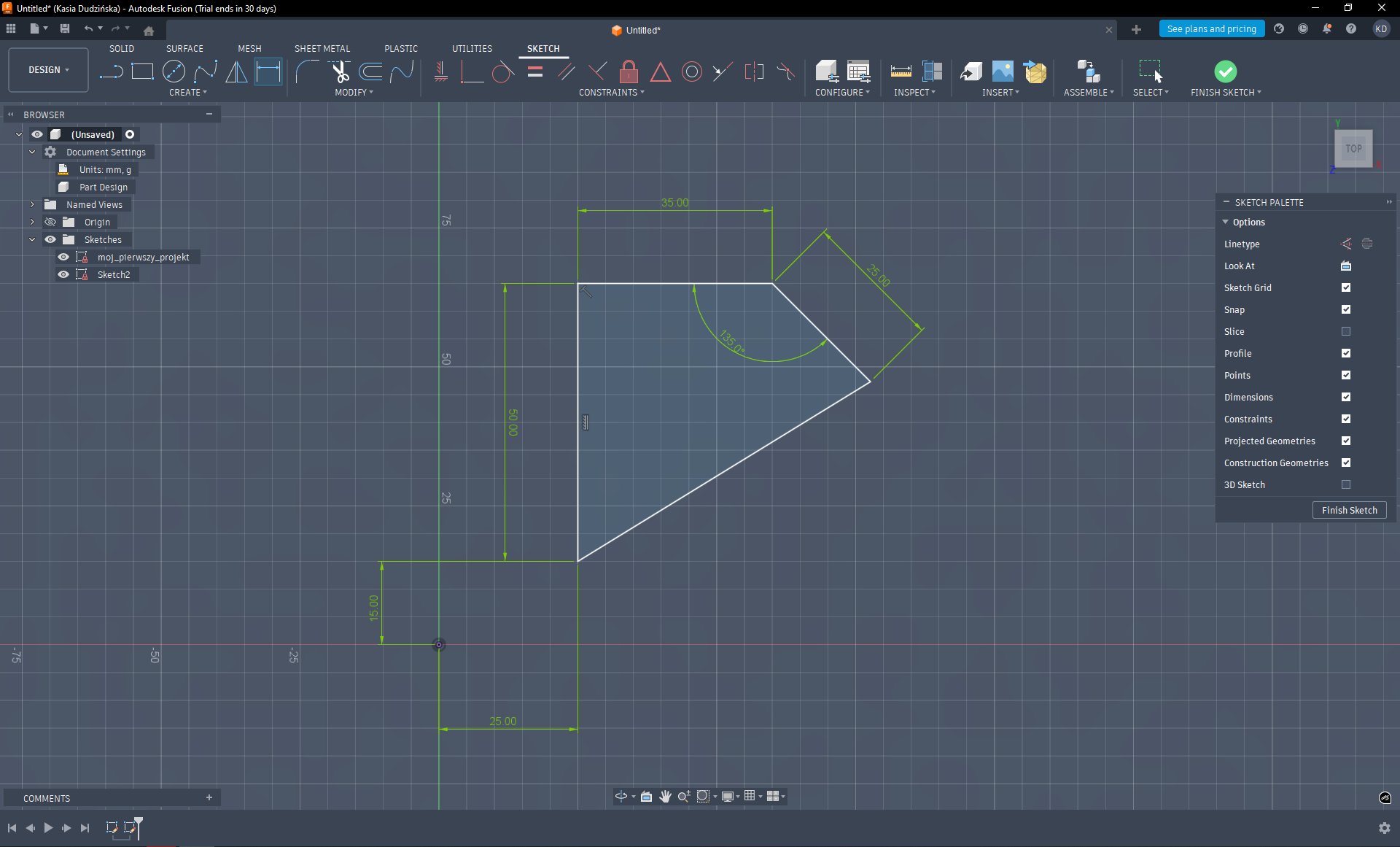Select the Trim scissors tool
This screenshot has height=847, width=1400.
pyautogui.click(x=340, y=71)
